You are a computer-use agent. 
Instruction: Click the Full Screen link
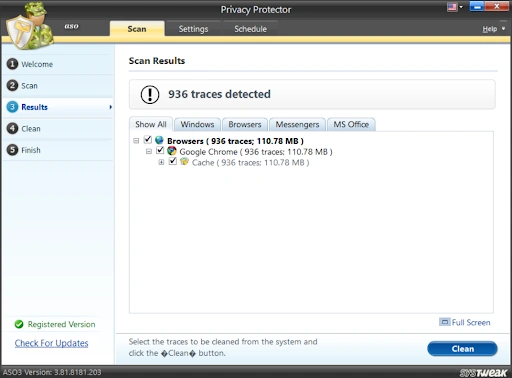click(x=471, y=322)
